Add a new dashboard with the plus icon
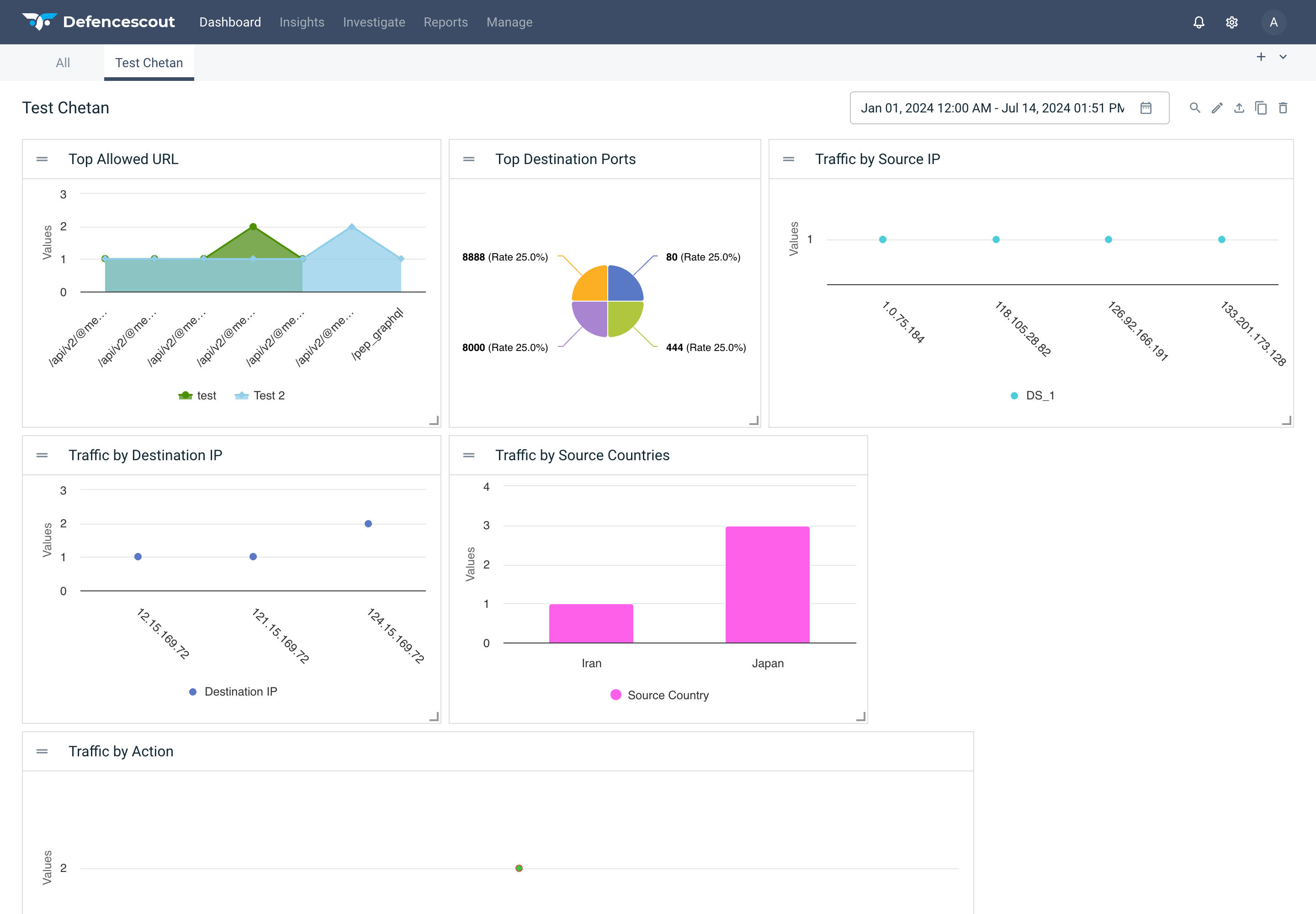The height and width of the screenshot is (914, 1316). coord(1262,57)
